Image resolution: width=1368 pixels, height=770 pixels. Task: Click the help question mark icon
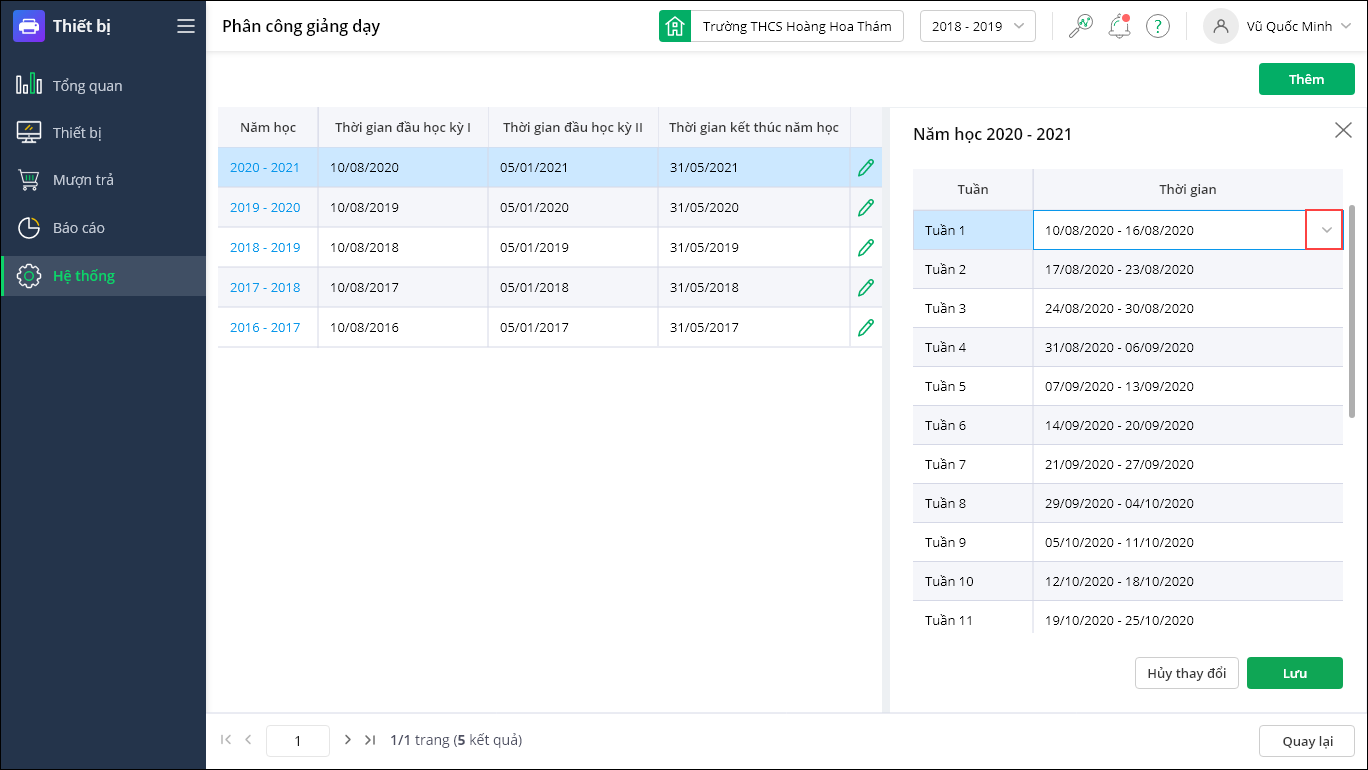[x=1157, y=26]
